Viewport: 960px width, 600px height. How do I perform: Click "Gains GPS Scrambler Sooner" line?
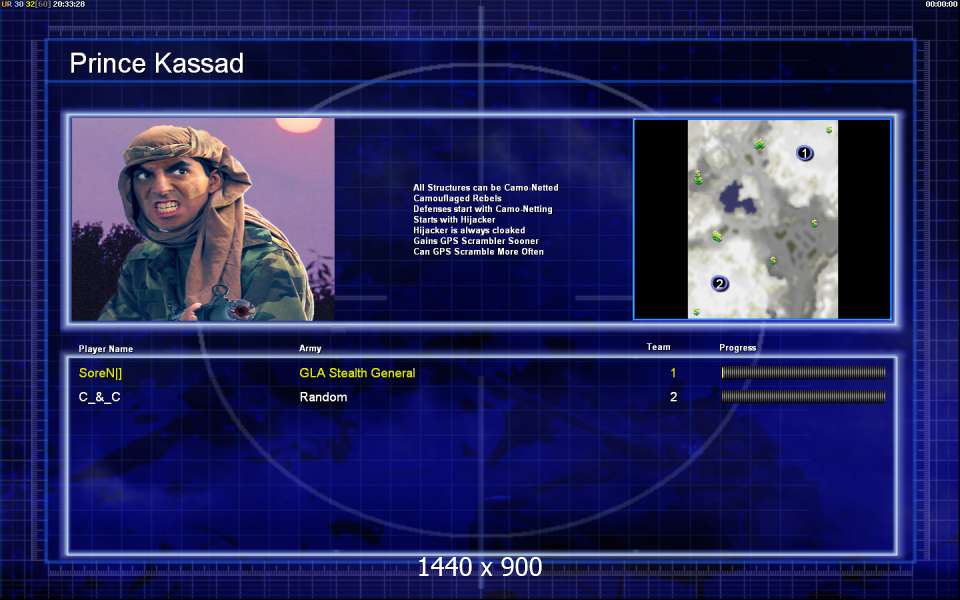pos(476,241)
